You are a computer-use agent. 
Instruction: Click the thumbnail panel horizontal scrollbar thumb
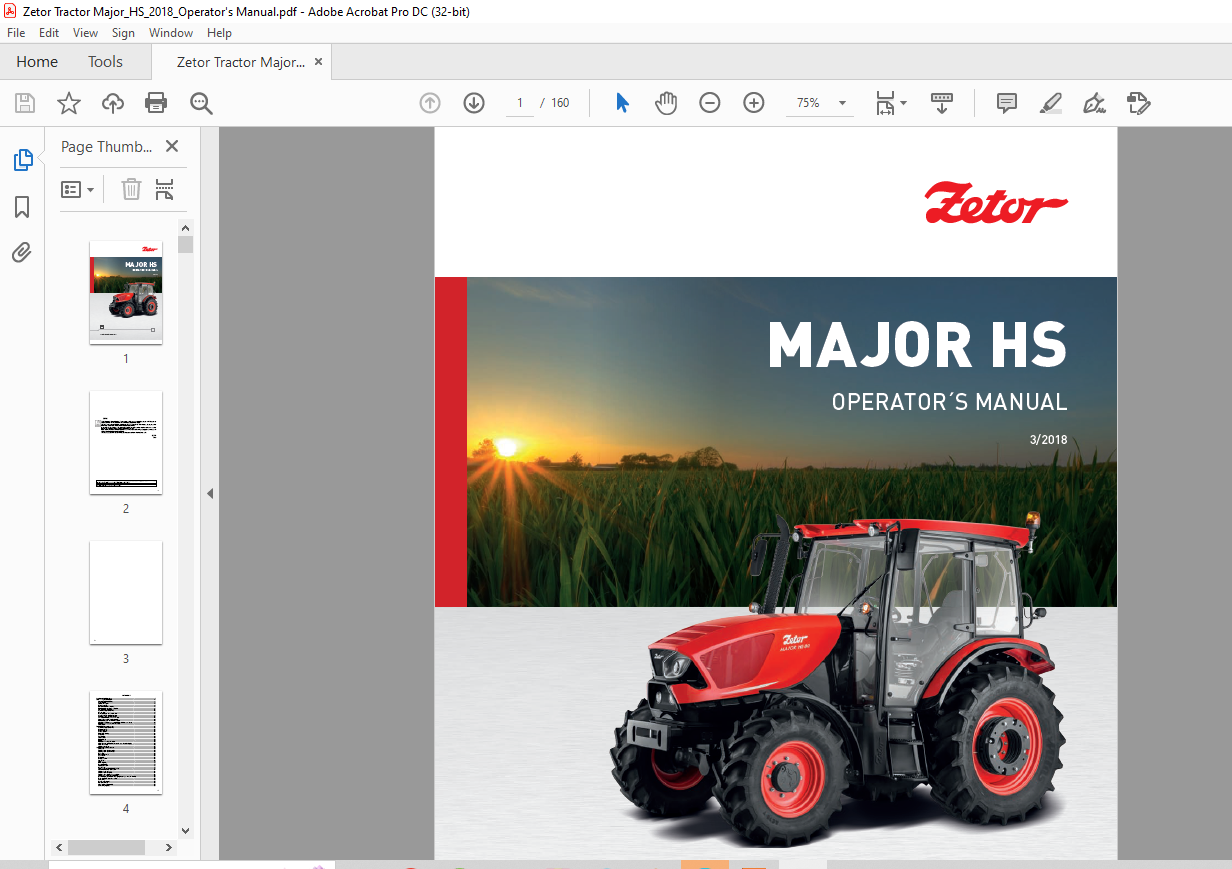106,847
